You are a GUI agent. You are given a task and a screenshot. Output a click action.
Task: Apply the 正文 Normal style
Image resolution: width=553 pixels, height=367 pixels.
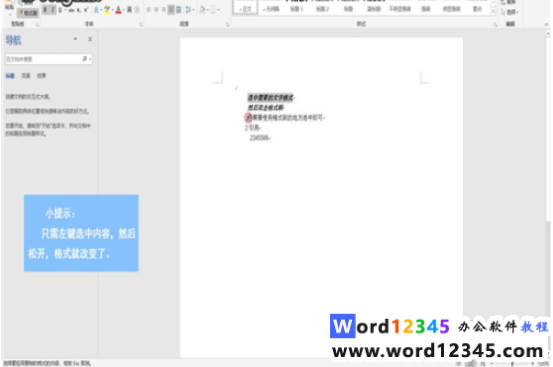point(245,7)
